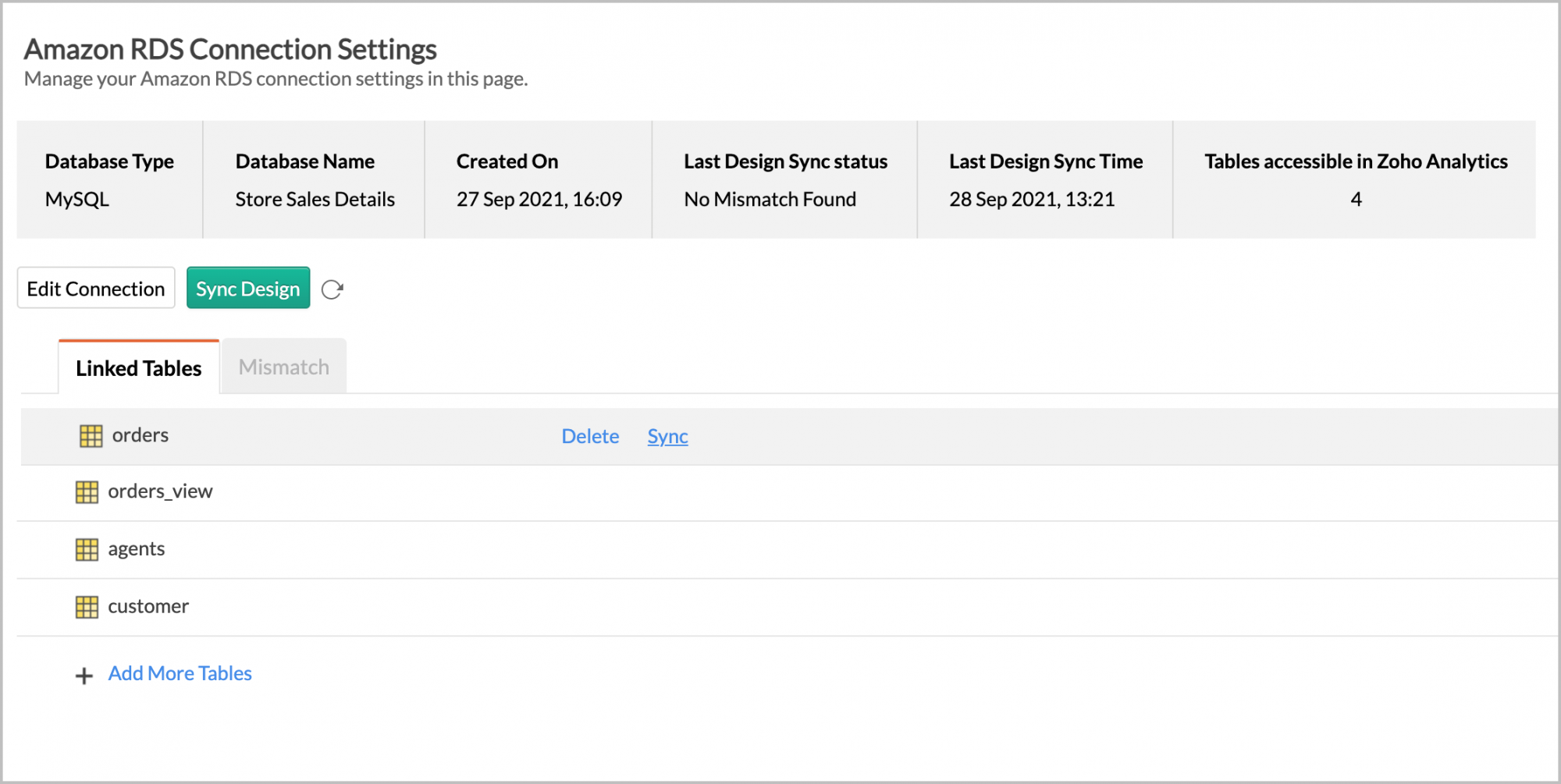Image resolution: width=1561 pixels, height=784 pixels.
Task: Click the refresh icon beside Sync Design
Action: (x=332, y=289)
